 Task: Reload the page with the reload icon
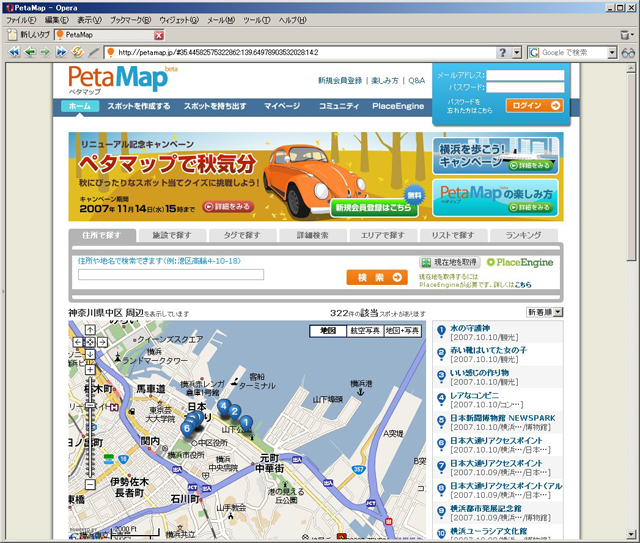pos(77,52)
